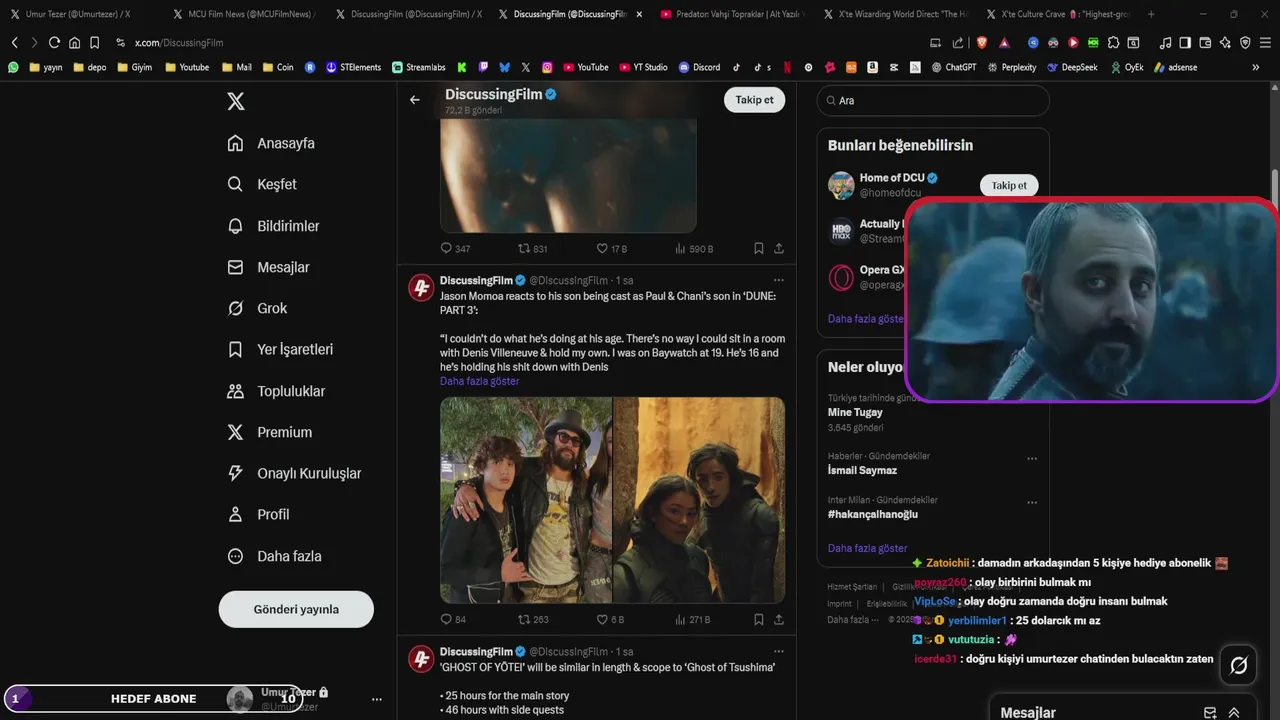Open the Brave hamburger main menu

coord(1265,43)
